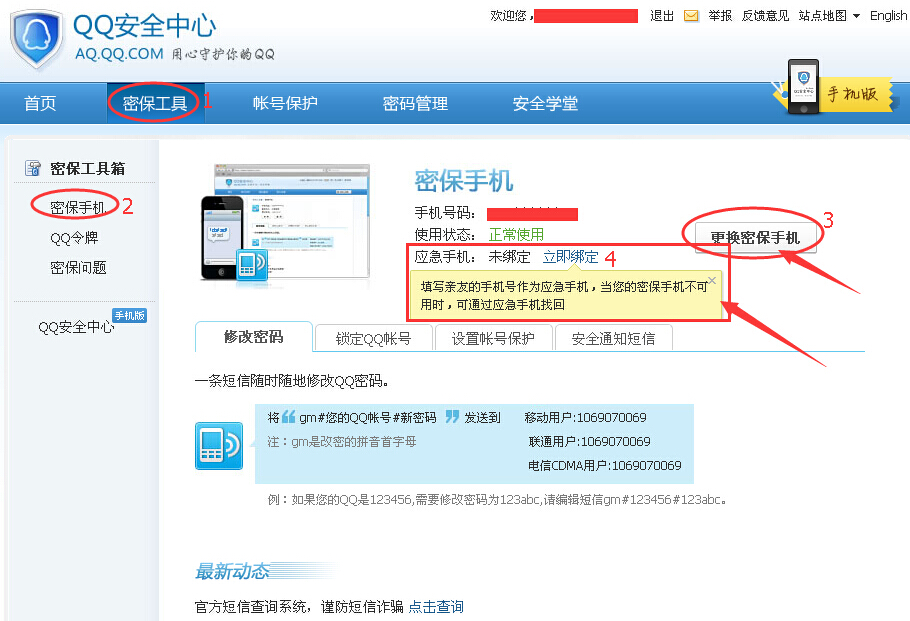Switch to the 锁定QQ帐号 tab
The width and height of the screenshot is (910, 621).
click(373, 338)
